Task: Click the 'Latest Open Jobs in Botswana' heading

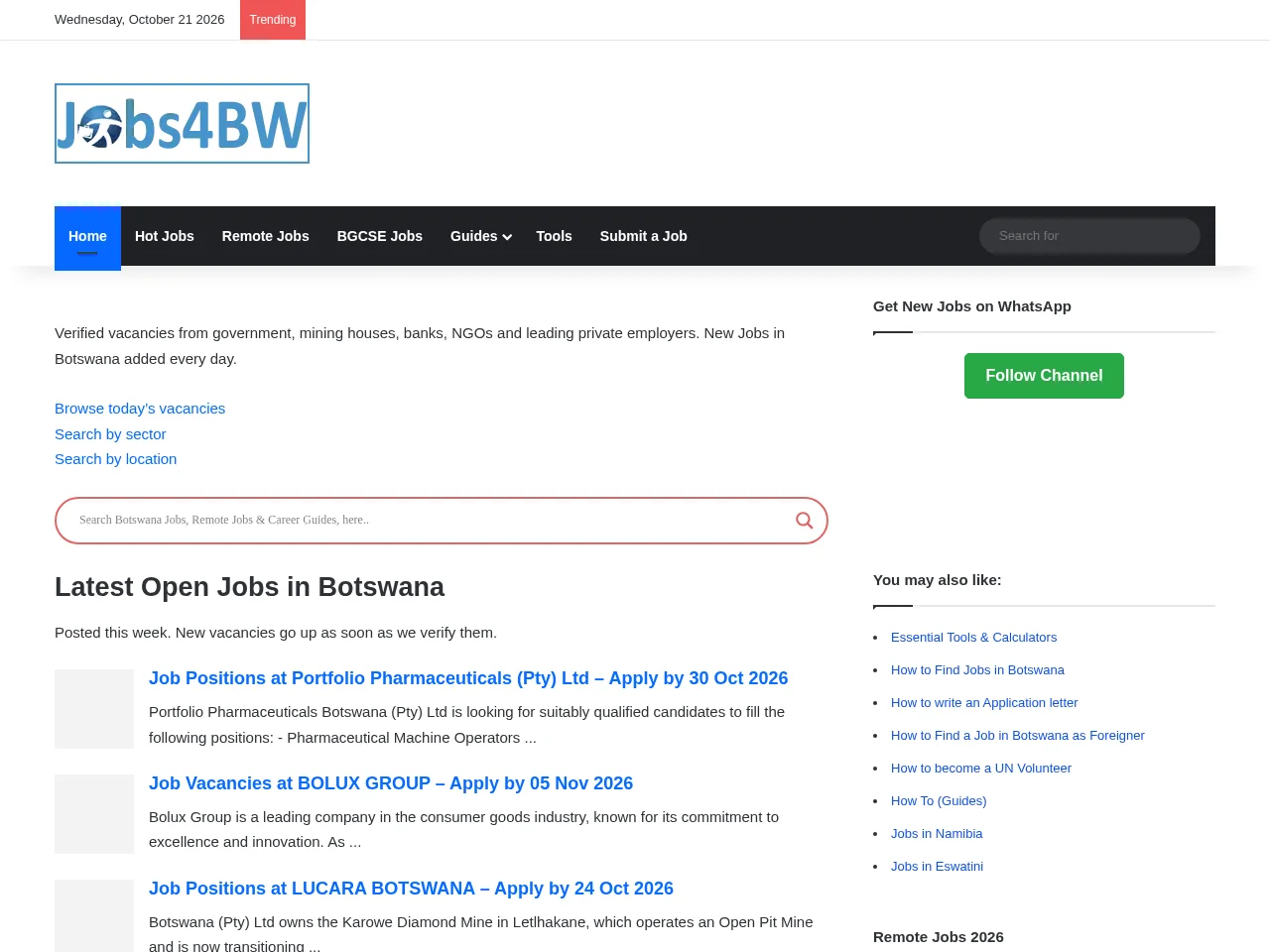Action: pos(249,587)
